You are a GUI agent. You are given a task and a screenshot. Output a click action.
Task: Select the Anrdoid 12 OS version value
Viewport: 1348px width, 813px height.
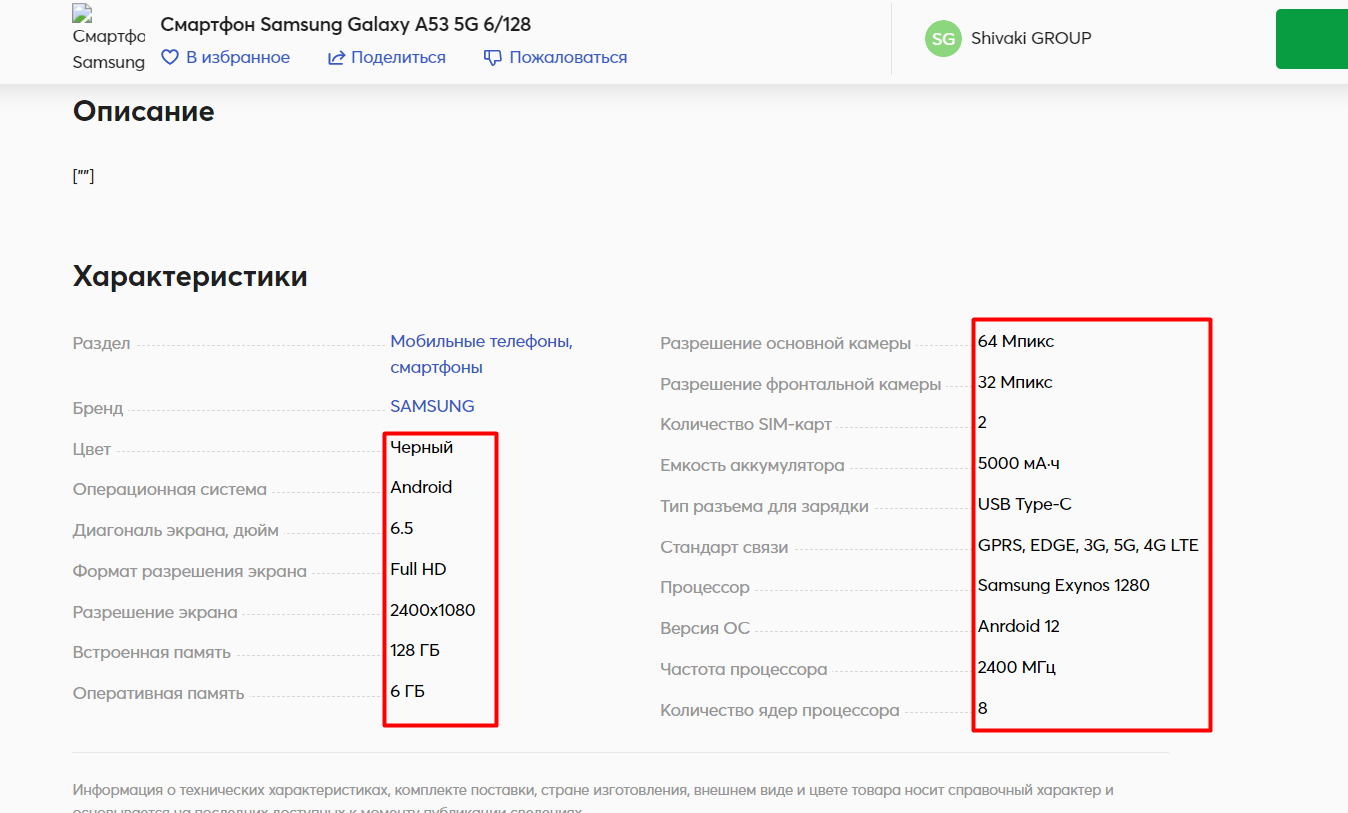(1019, 626)
